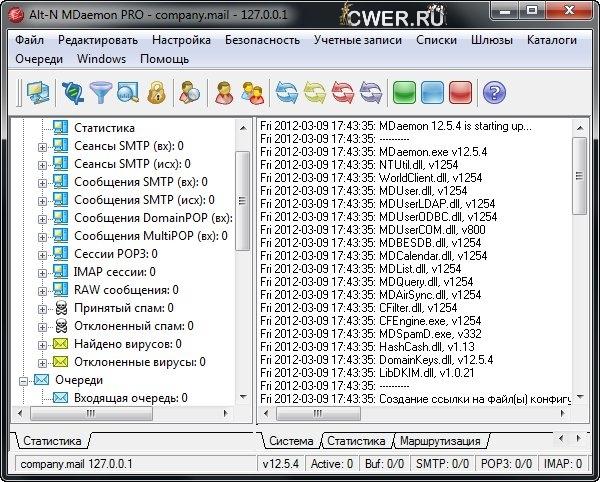Click the magnifier search icon in toolbar
The height and width of the screenshot is (482, 600).
tap(128, 94)
